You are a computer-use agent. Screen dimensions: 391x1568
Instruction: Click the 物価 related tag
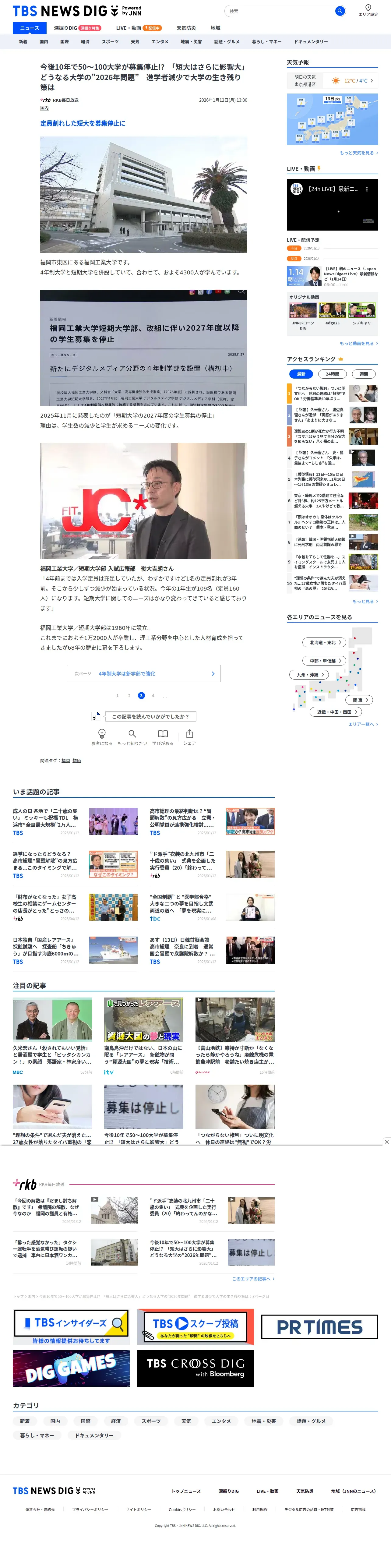77,760
